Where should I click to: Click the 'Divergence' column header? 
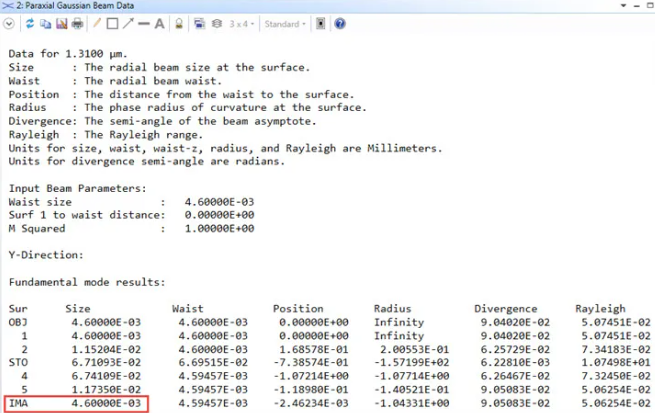point(505,309)
